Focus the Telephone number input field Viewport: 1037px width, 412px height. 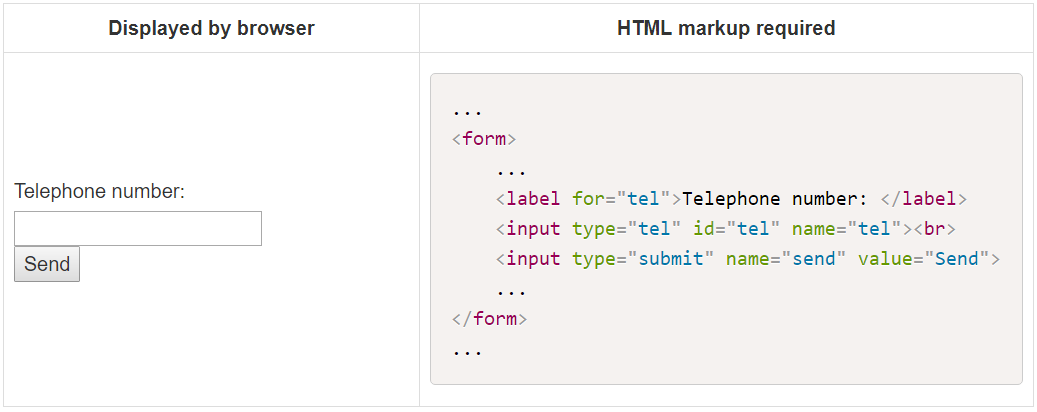(x=138, y=229)
